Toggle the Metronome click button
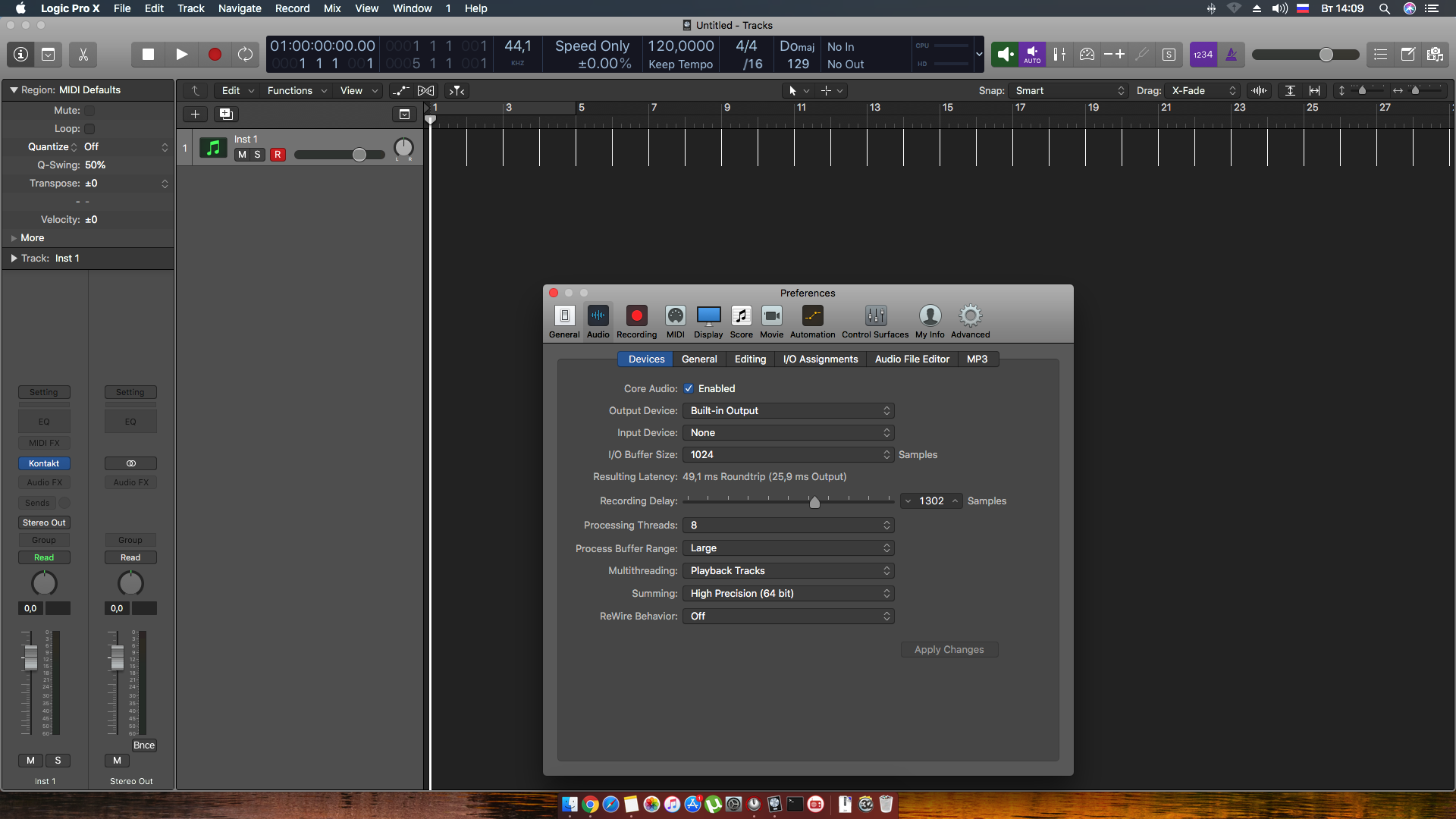 [x=1231, y=55]
